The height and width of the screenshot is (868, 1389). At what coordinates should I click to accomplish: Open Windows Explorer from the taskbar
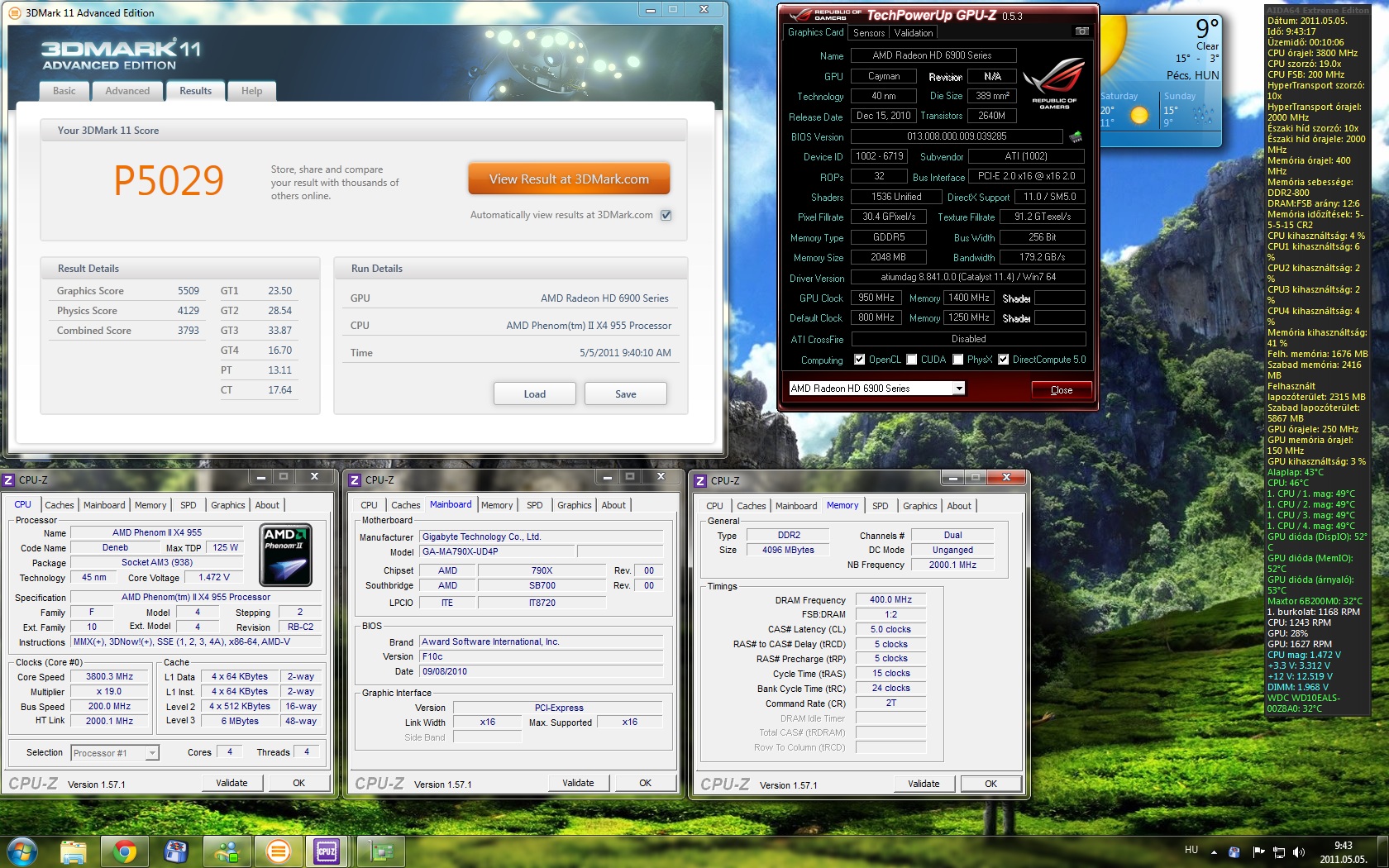click(x=74, y=851)
